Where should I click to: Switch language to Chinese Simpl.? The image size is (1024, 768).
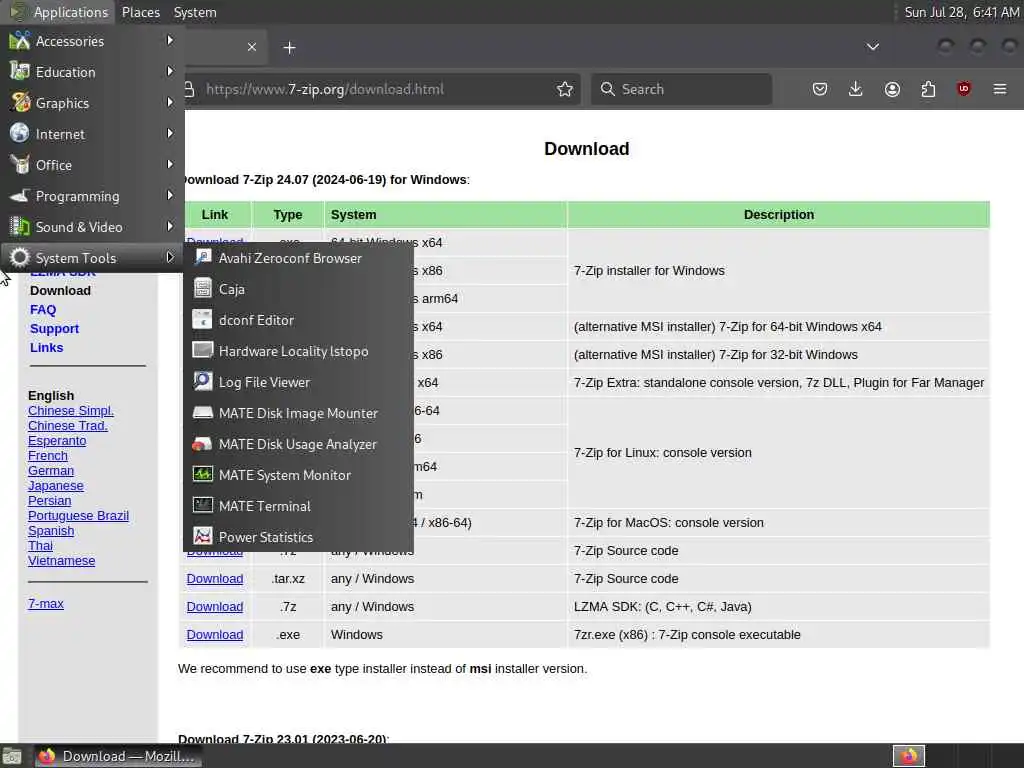(x=71, y=411)
